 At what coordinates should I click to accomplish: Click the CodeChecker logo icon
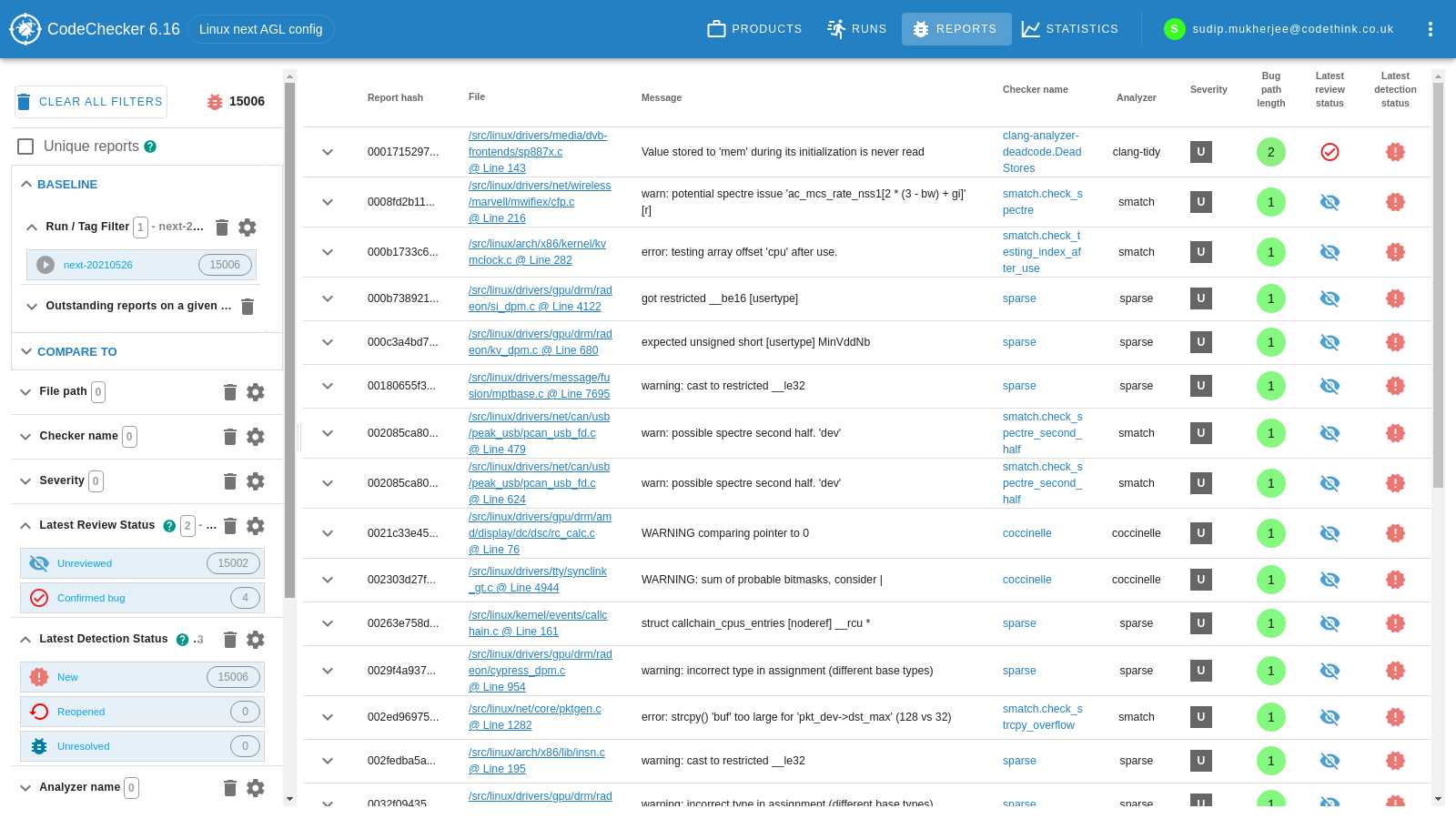25,29
